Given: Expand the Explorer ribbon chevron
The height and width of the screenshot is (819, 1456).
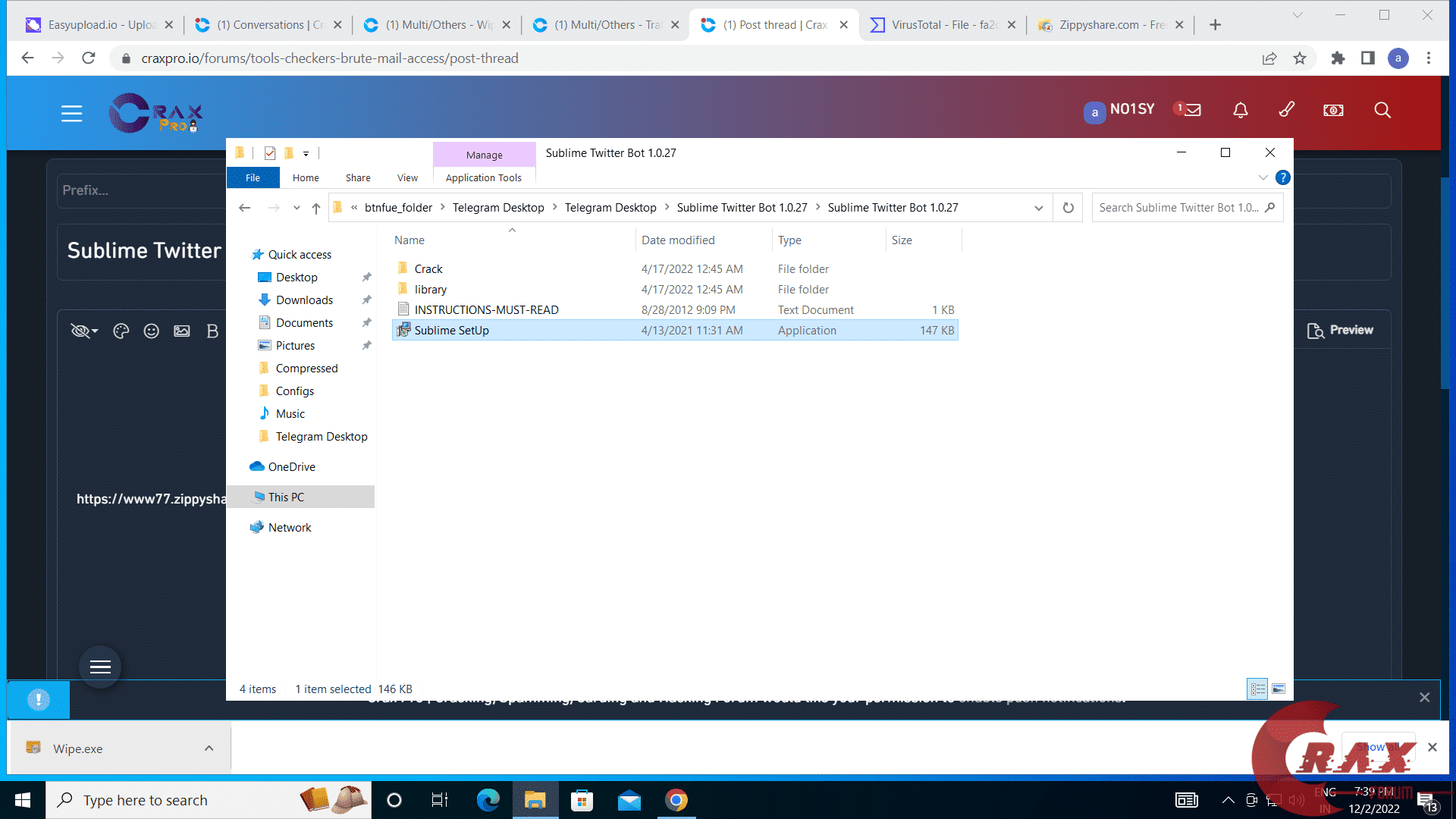Looking at the screenshot, I should [1263, 177].
